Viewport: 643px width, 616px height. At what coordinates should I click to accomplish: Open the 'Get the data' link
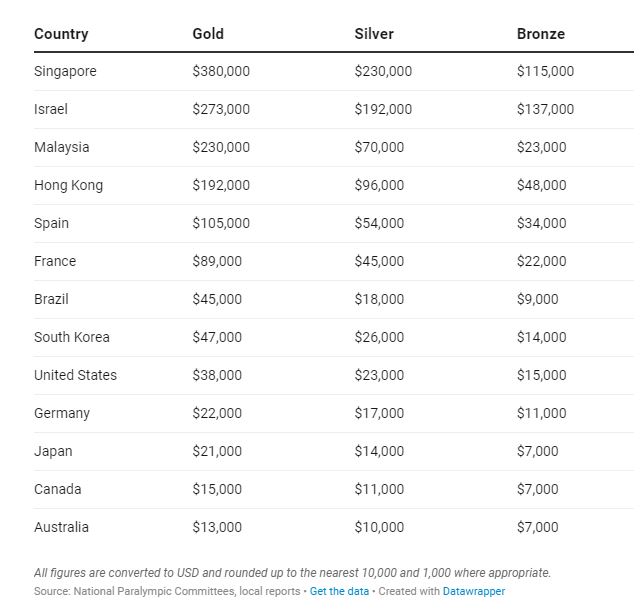pyautogui.click(x=339, y=591)
